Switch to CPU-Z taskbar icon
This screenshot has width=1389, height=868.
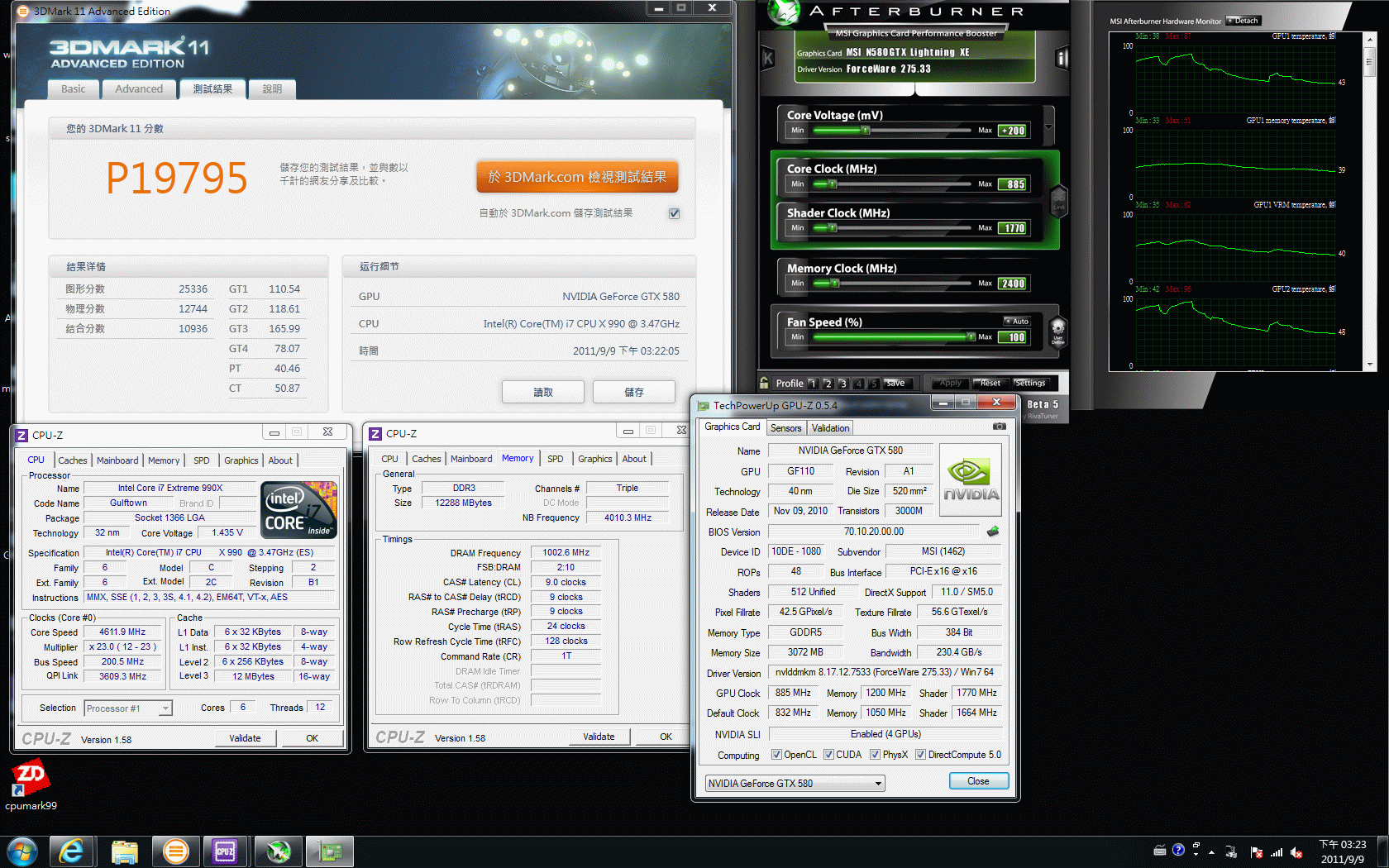(x=225, y=851)
